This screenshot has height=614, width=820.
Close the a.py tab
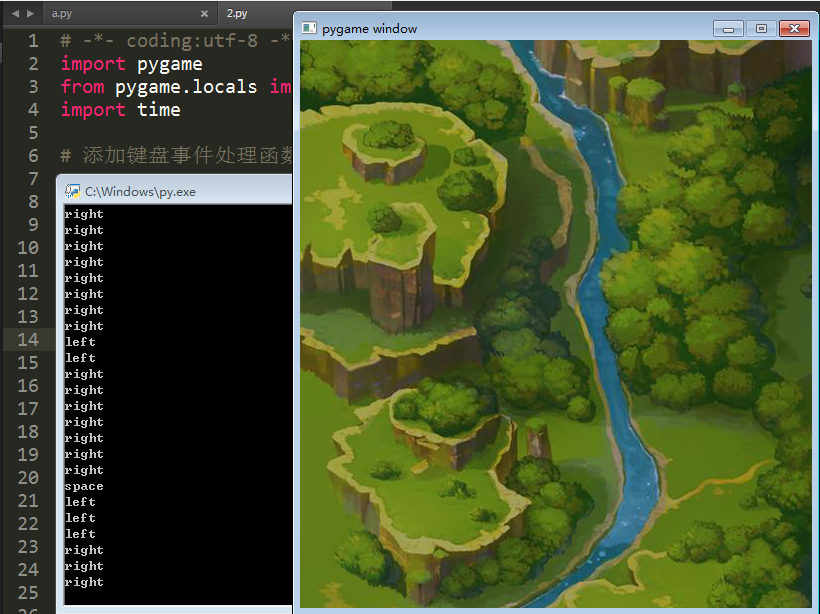pos(204,14)
